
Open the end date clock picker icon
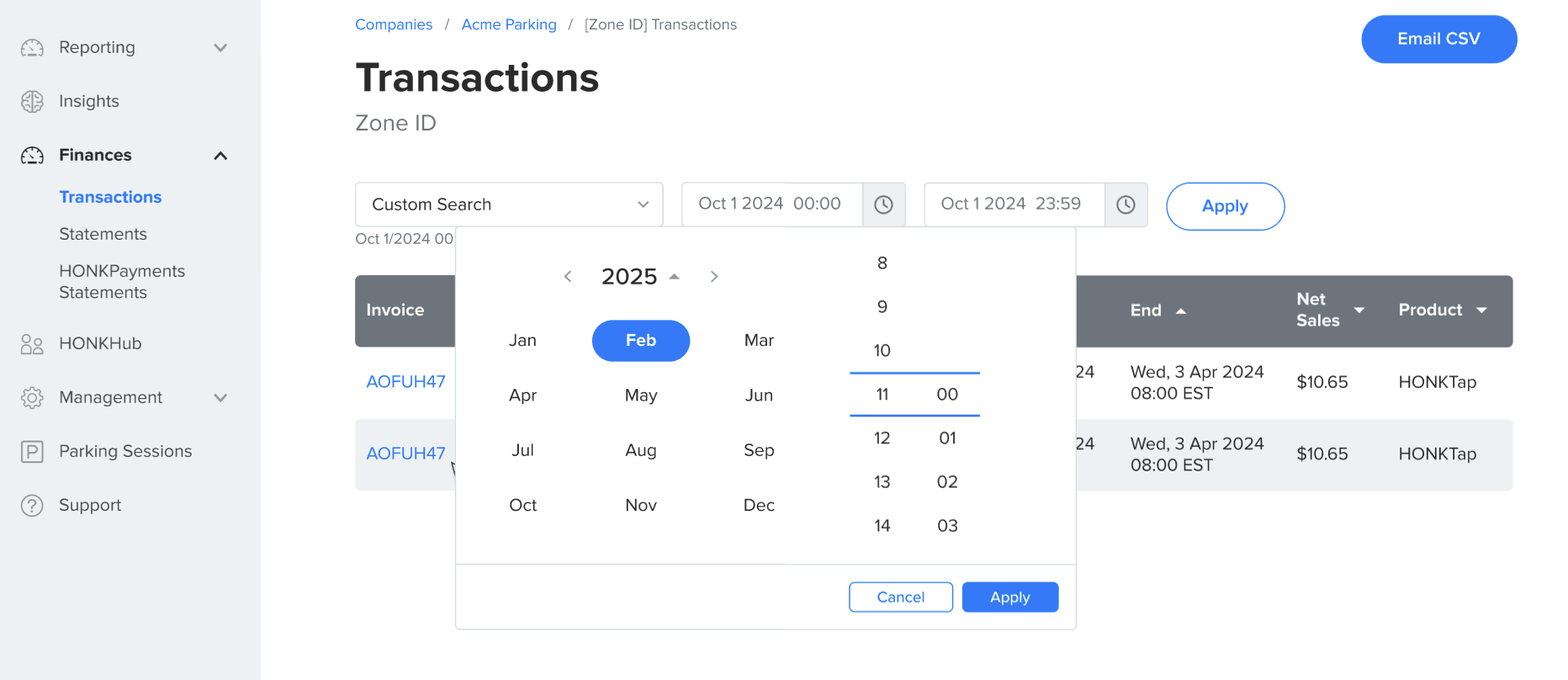[1126, 205]
